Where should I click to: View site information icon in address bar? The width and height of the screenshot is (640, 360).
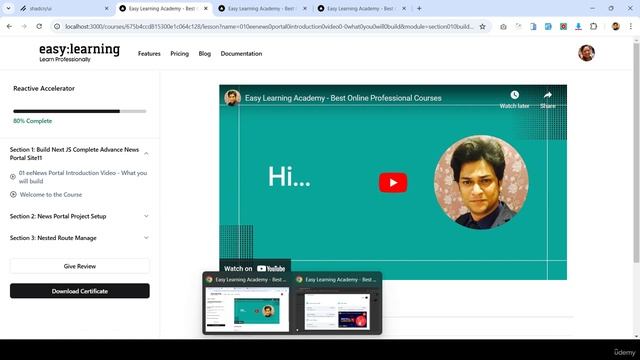coord(57,27)
